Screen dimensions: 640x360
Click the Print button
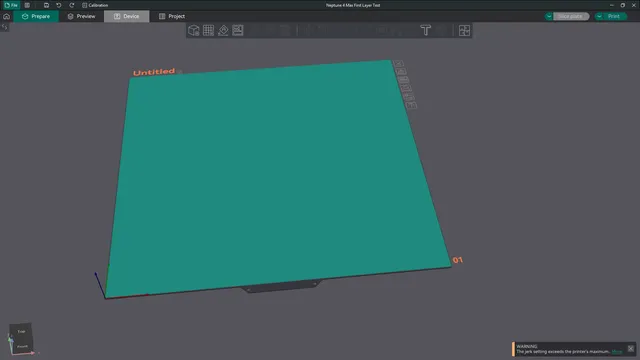[x=614, y=16]
